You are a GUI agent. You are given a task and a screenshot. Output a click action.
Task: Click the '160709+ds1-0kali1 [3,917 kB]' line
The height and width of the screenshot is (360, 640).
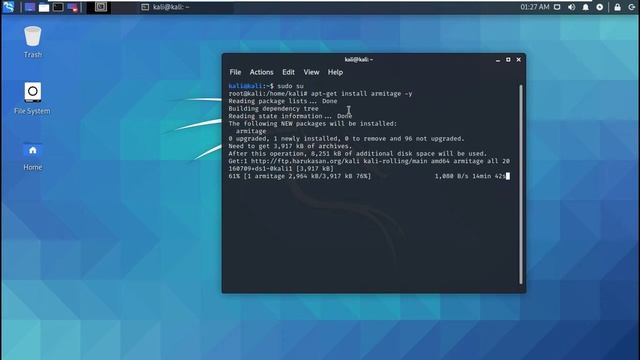(281, 169)
